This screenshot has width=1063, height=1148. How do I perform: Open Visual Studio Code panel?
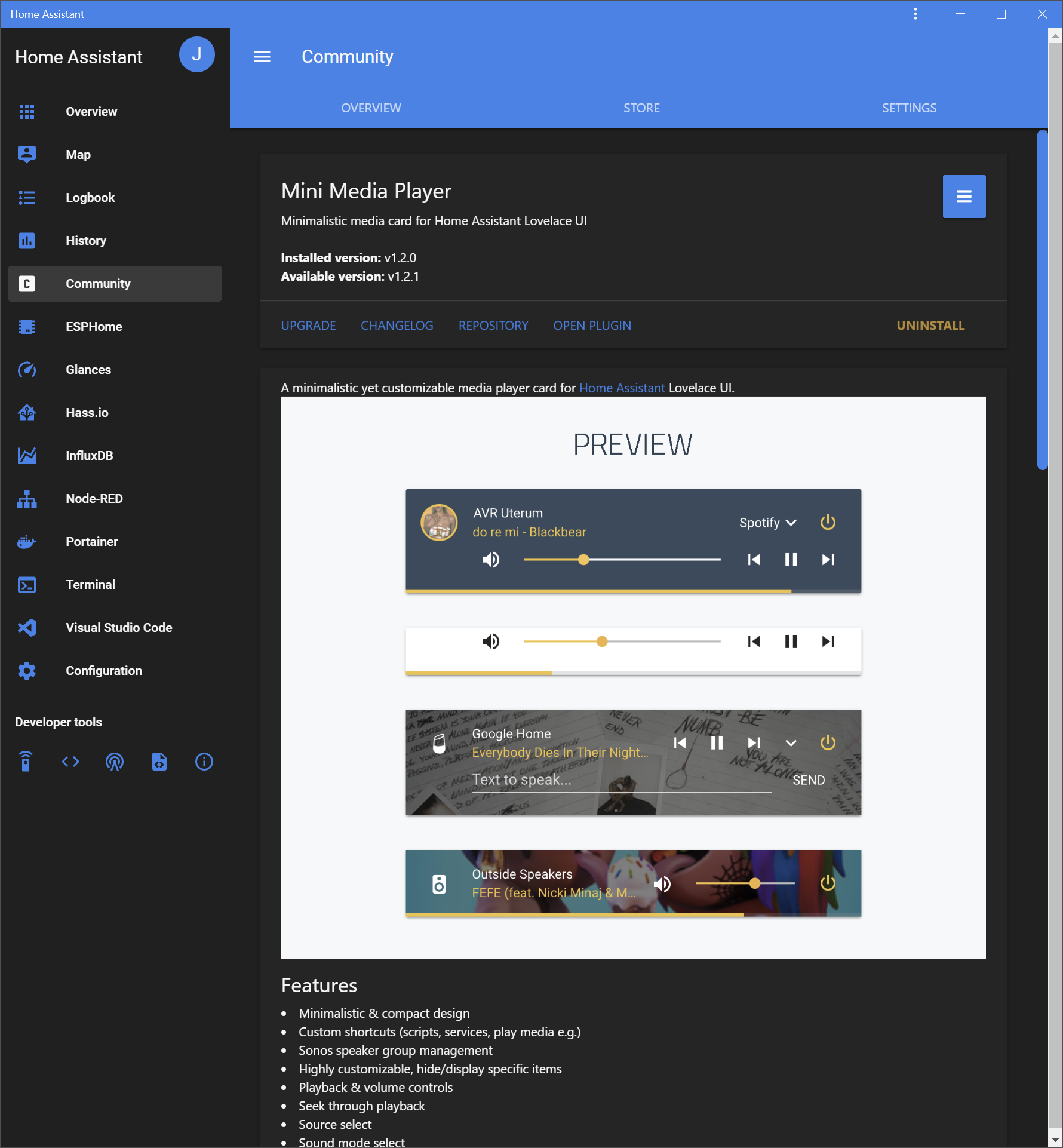click(115, 628)
